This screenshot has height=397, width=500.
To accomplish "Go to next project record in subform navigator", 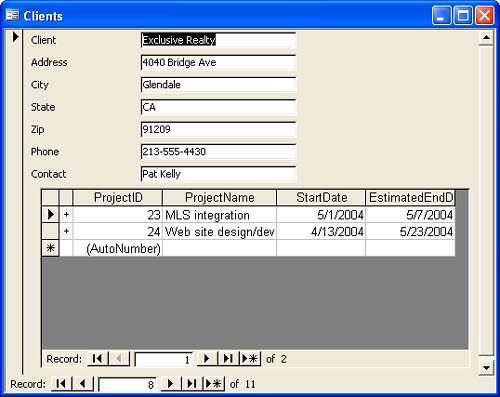I will point(207,359).
